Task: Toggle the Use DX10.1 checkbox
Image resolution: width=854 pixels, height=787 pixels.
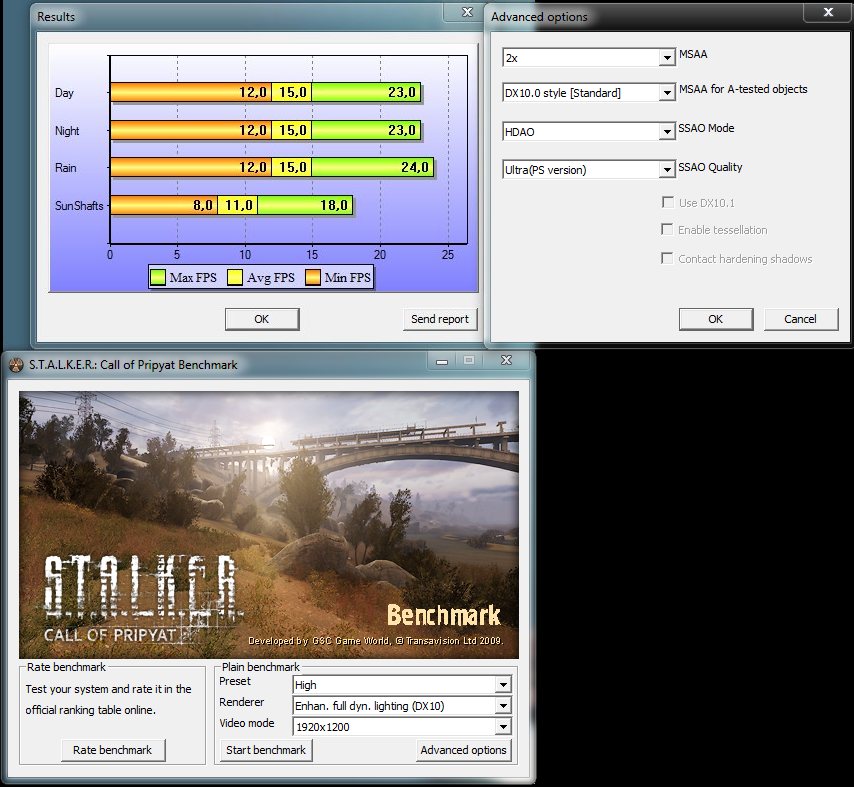Action: (668, 203)
